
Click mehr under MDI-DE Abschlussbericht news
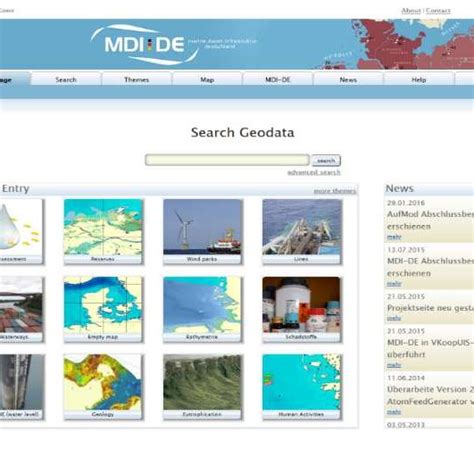click(x=394, y=284)
